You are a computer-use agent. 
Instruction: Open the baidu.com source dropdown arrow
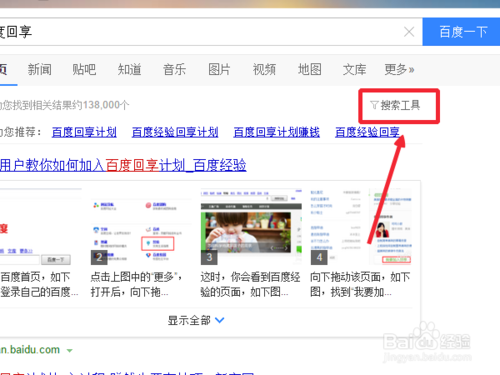coord(70,351)
